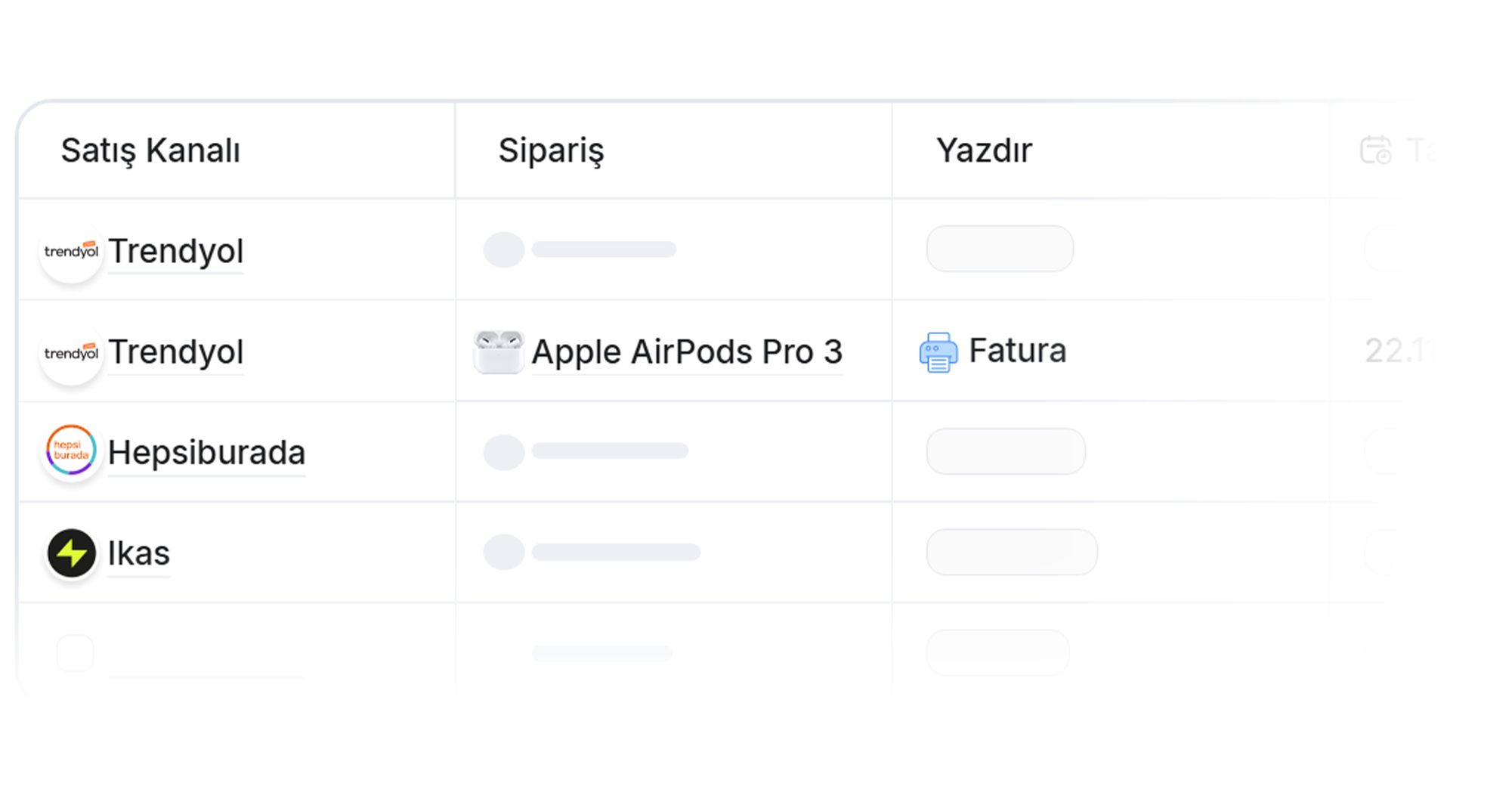Print the Fatura for the AirPods order
Image resolution: width=1512 pixels, height=802 pixels.
[1017, 351]
